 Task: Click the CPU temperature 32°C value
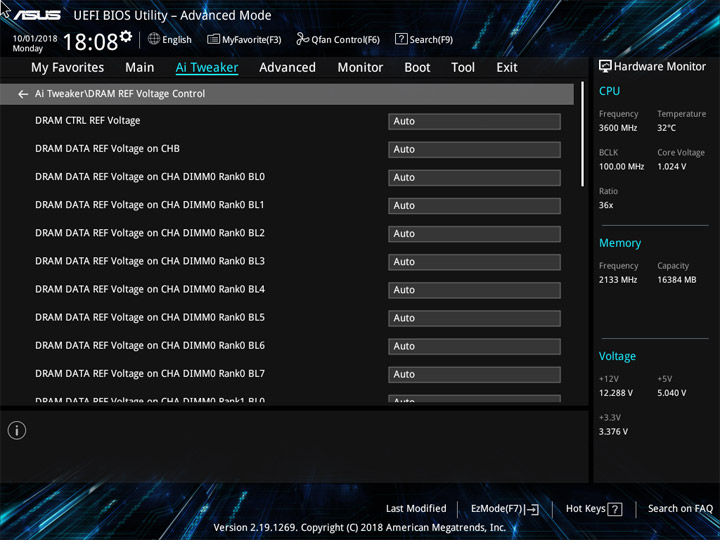click(x=666, y=128)
